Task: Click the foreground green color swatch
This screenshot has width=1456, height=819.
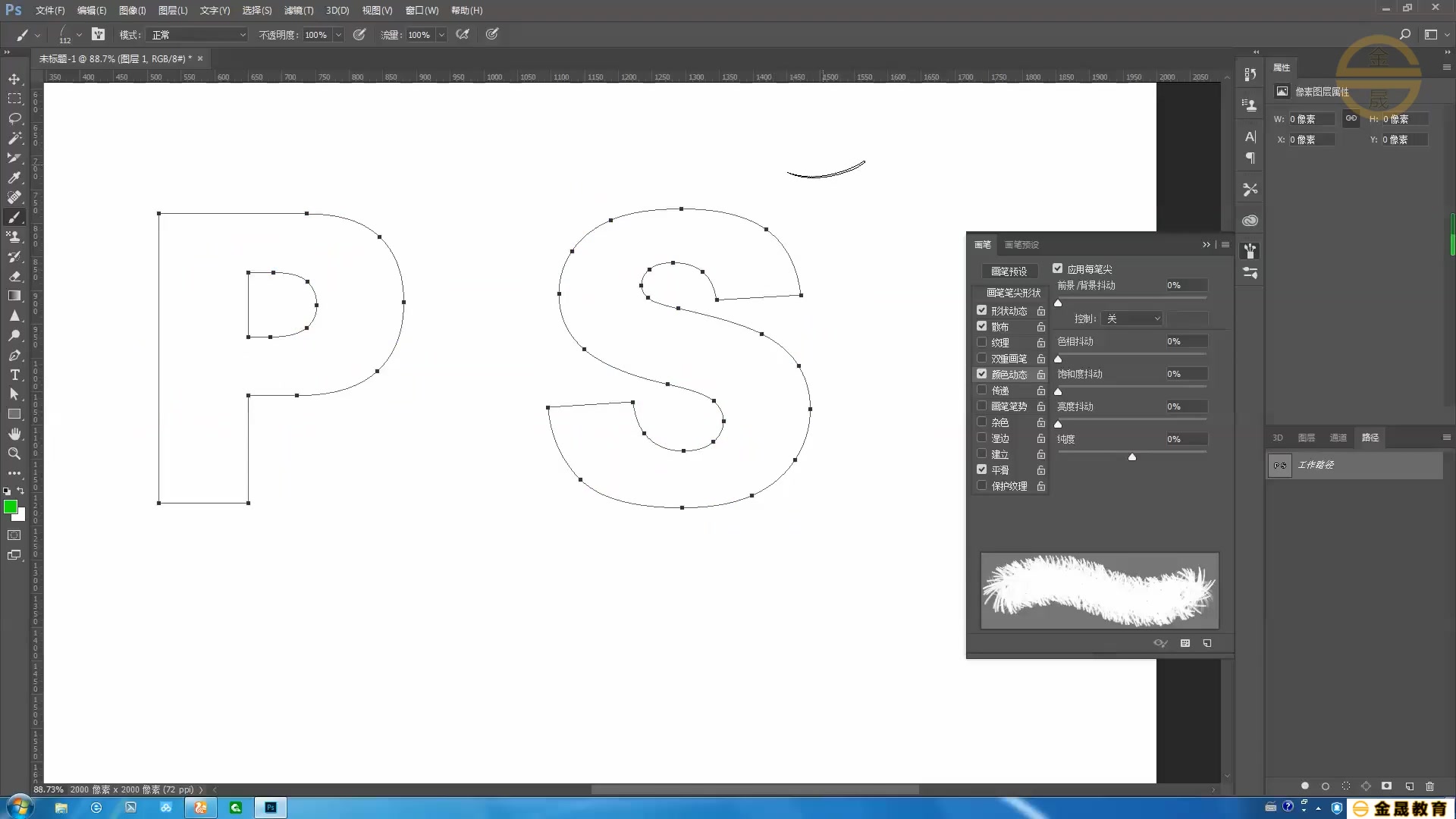Action: coord(11,507)
